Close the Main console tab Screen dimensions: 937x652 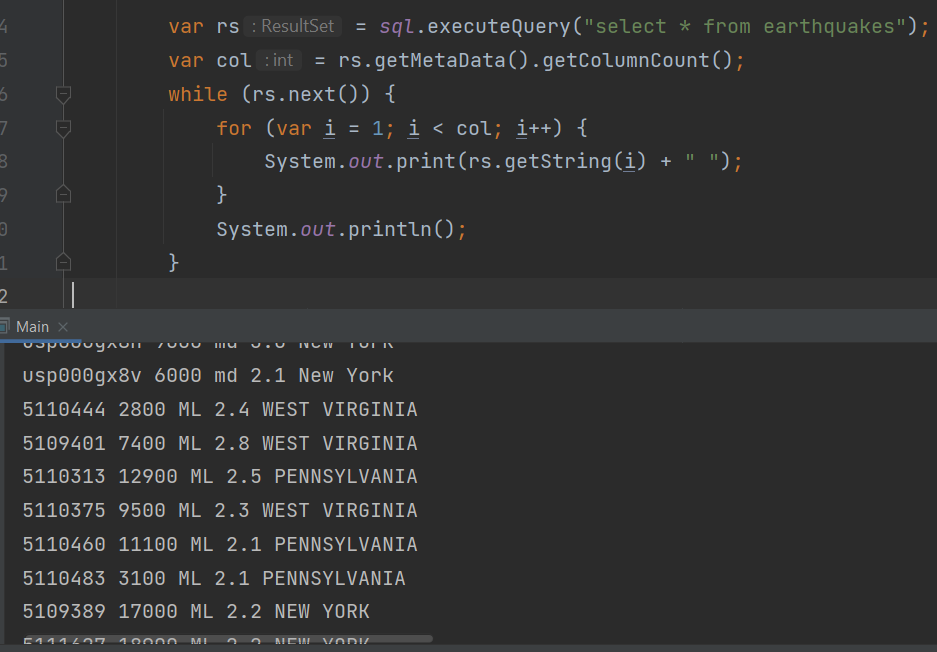tap(62, 326)
